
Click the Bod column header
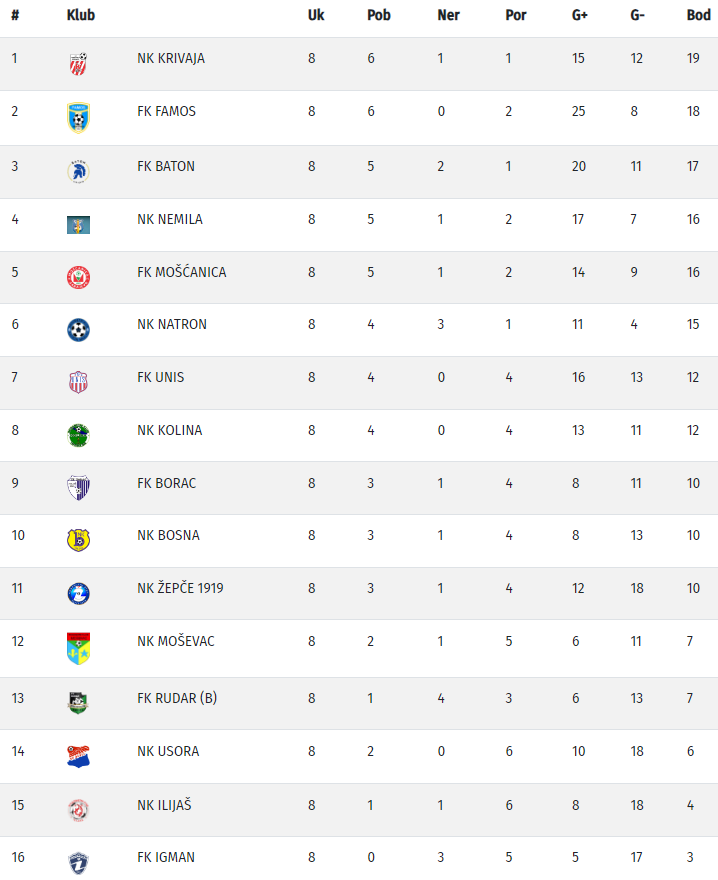(698, 16)
